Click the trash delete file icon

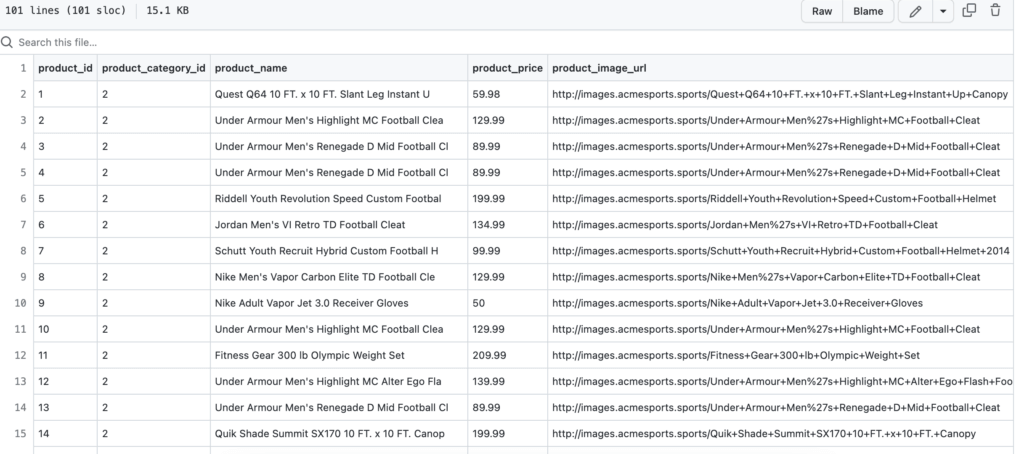pos(995,11)
